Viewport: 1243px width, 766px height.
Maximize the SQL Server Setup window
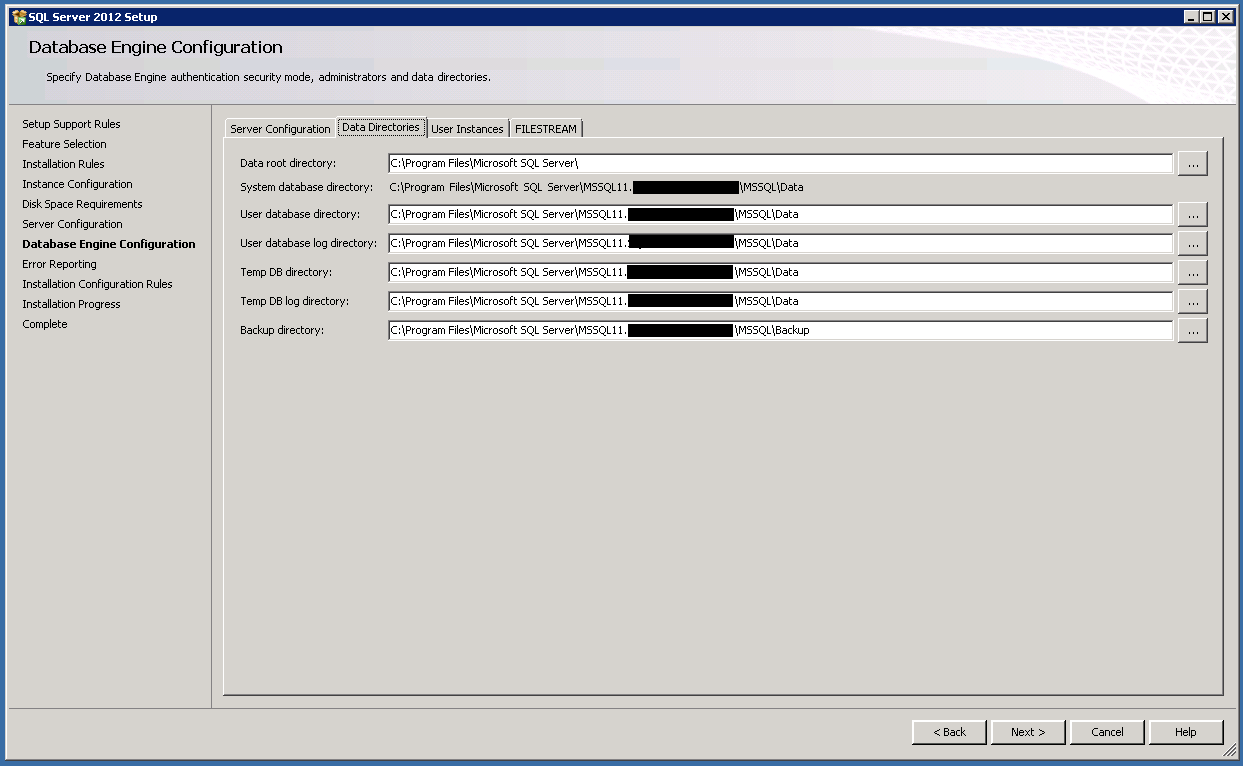tap(1208, 16)
